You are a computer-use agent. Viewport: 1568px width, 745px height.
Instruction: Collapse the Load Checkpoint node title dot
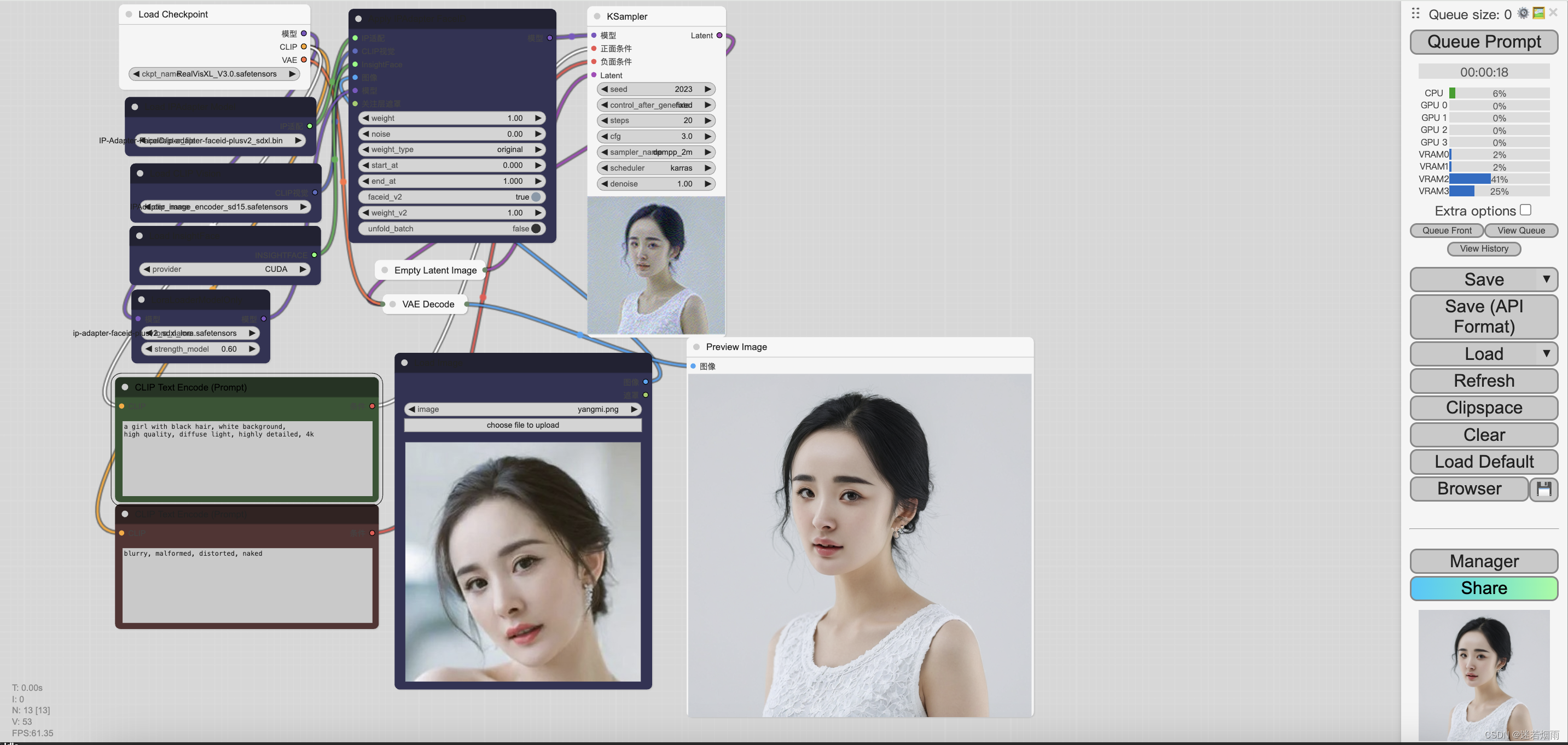tap(129, 14)
